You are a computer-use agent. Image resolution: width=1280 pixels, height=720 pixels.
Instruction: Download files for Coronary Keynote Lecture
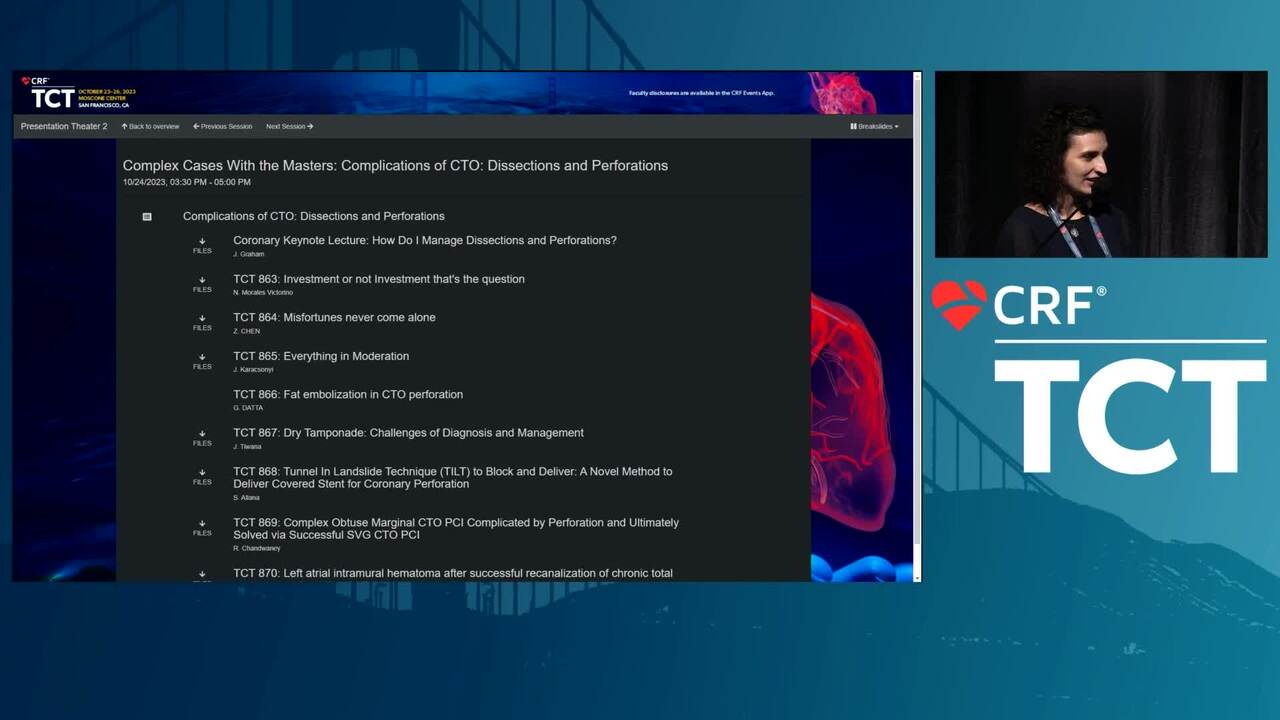[x=202, y=246]
